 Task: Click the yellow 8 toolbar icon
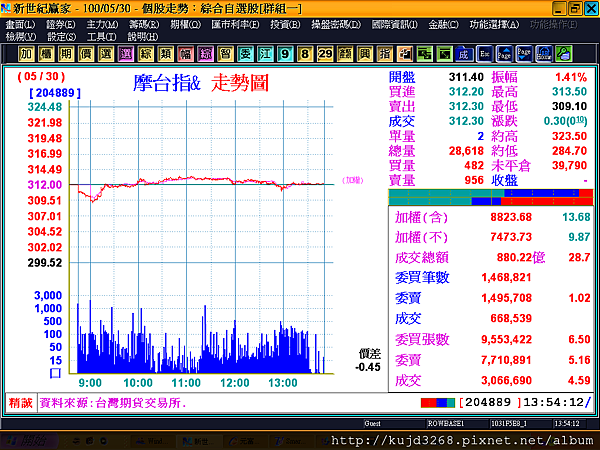305,54
